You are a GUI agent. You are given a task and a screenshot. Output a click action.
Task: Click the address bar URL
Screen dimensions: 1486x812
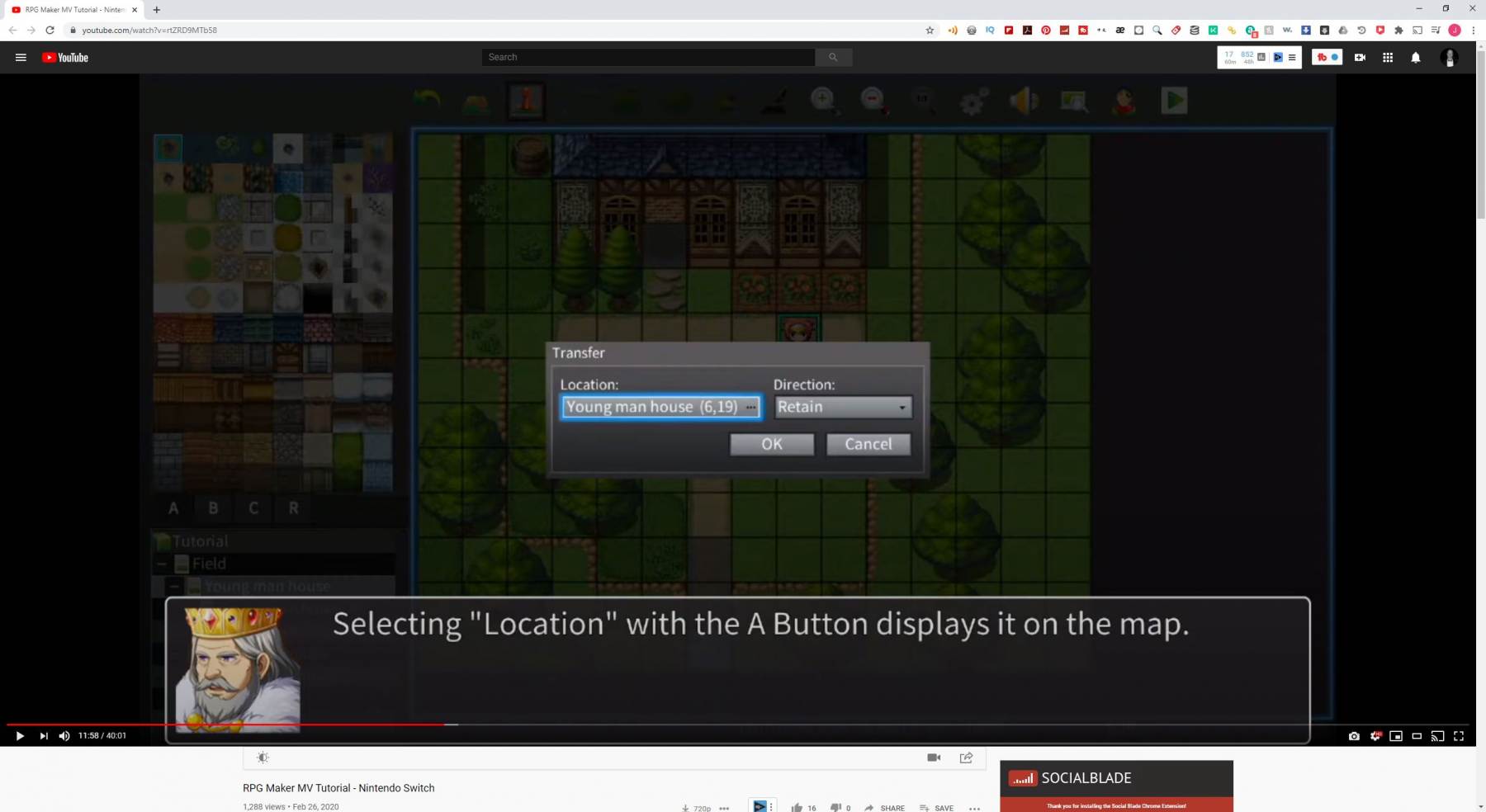149,31
